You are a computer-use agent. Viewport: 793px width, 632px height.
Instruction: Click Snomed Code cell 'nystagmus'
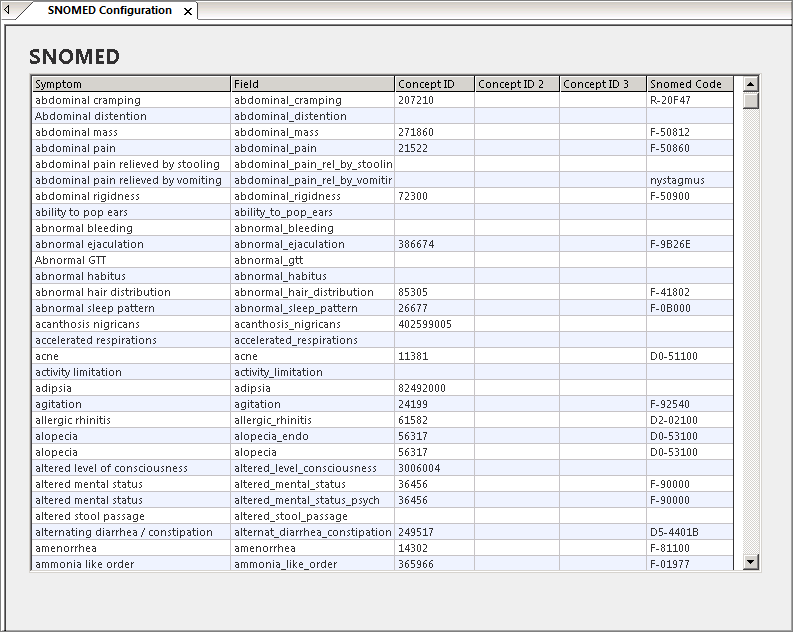click(x=690, y=180)
